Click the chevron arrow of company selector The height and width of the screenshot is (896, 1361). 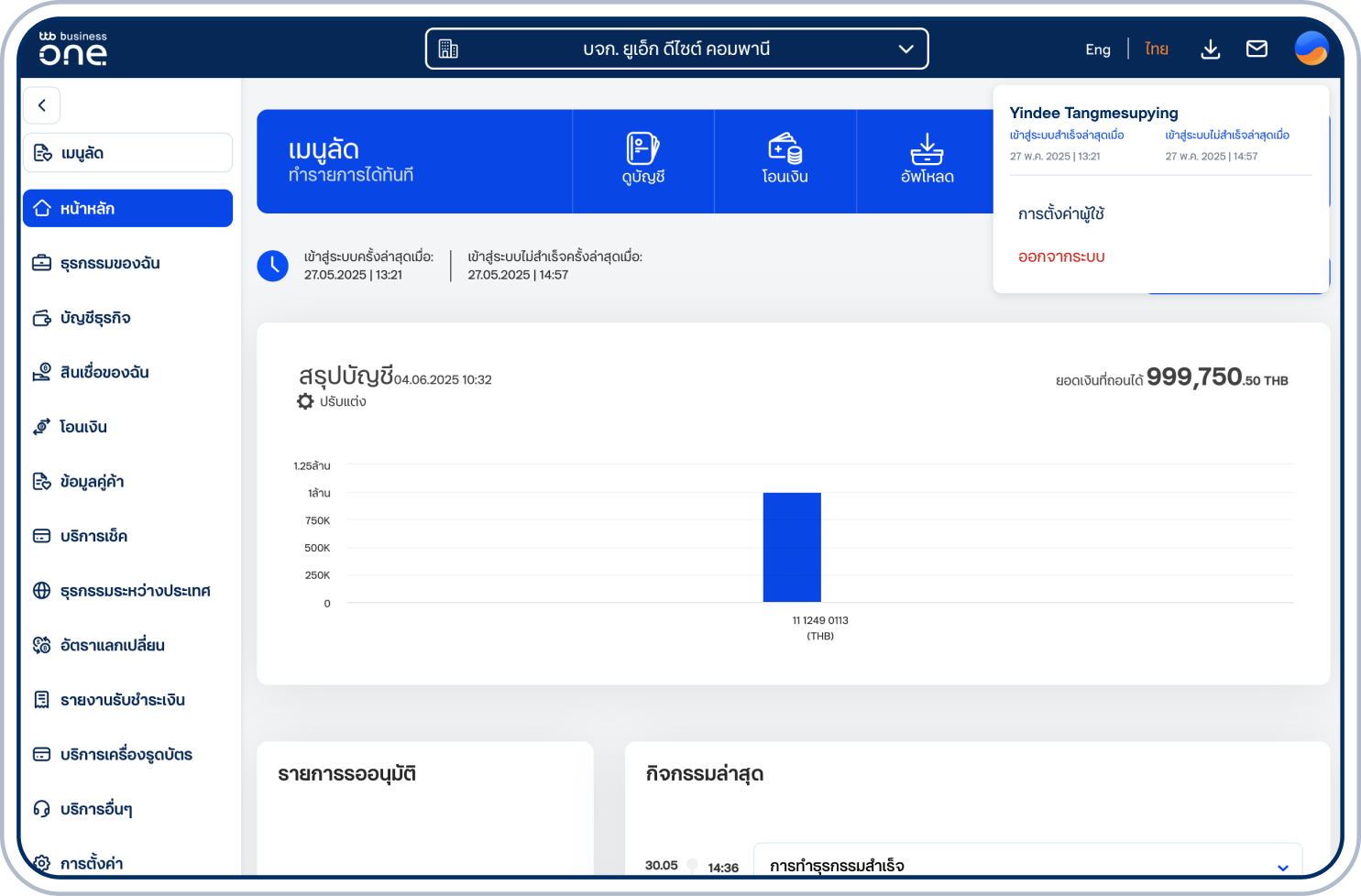click(x=906, y=49)
